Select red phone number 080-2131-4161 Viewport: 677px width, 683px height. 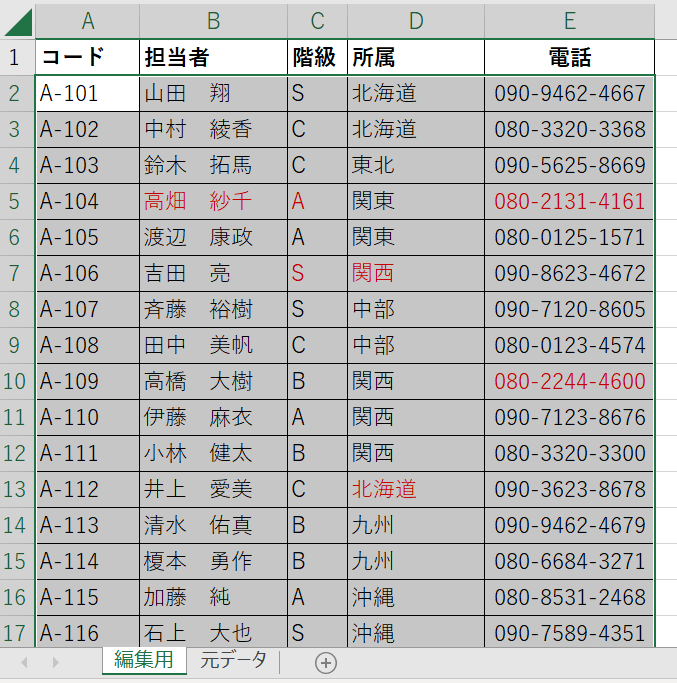pyautogui.click(x=569, y=202)
